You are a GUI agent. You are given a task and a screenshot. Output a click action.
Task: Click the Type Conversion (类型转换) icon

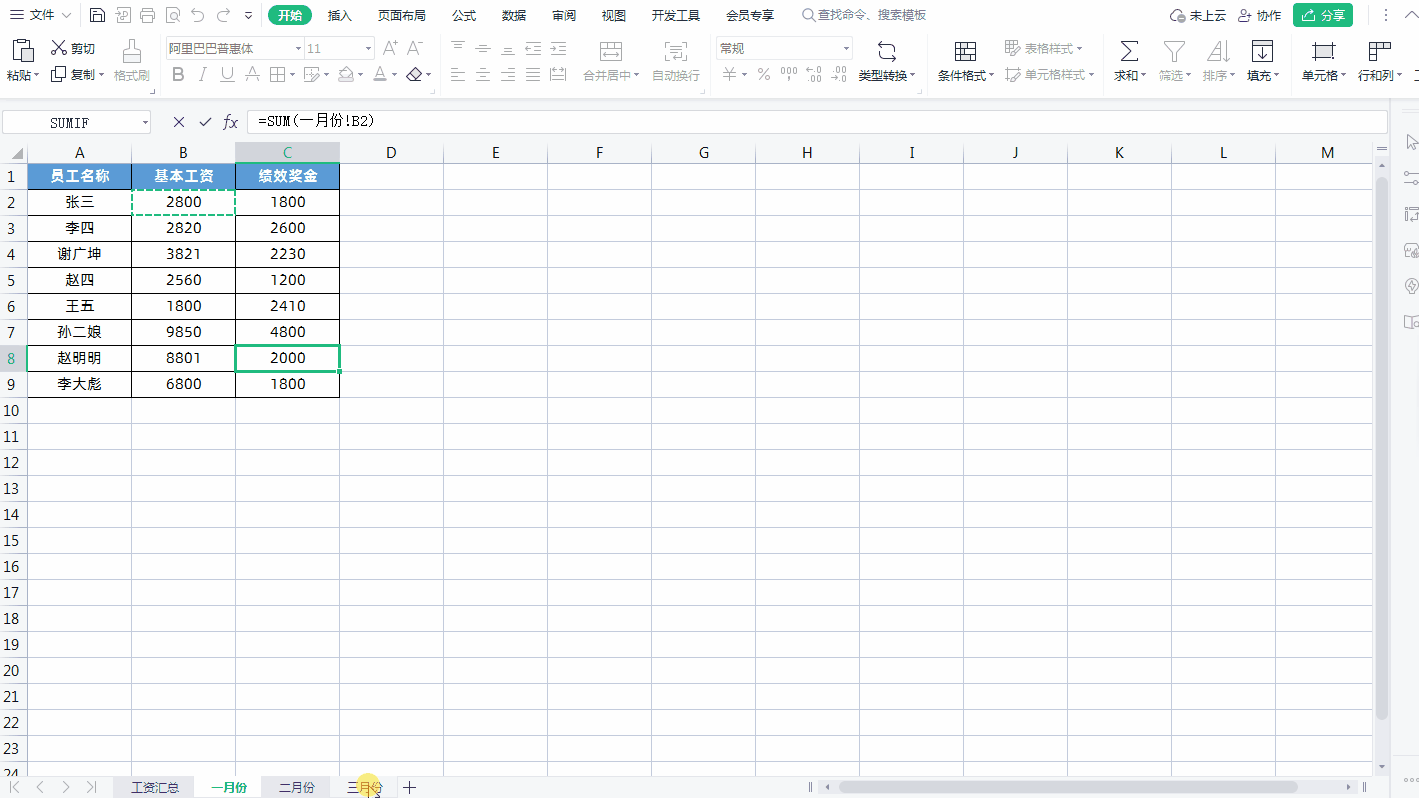click(887, 52)
